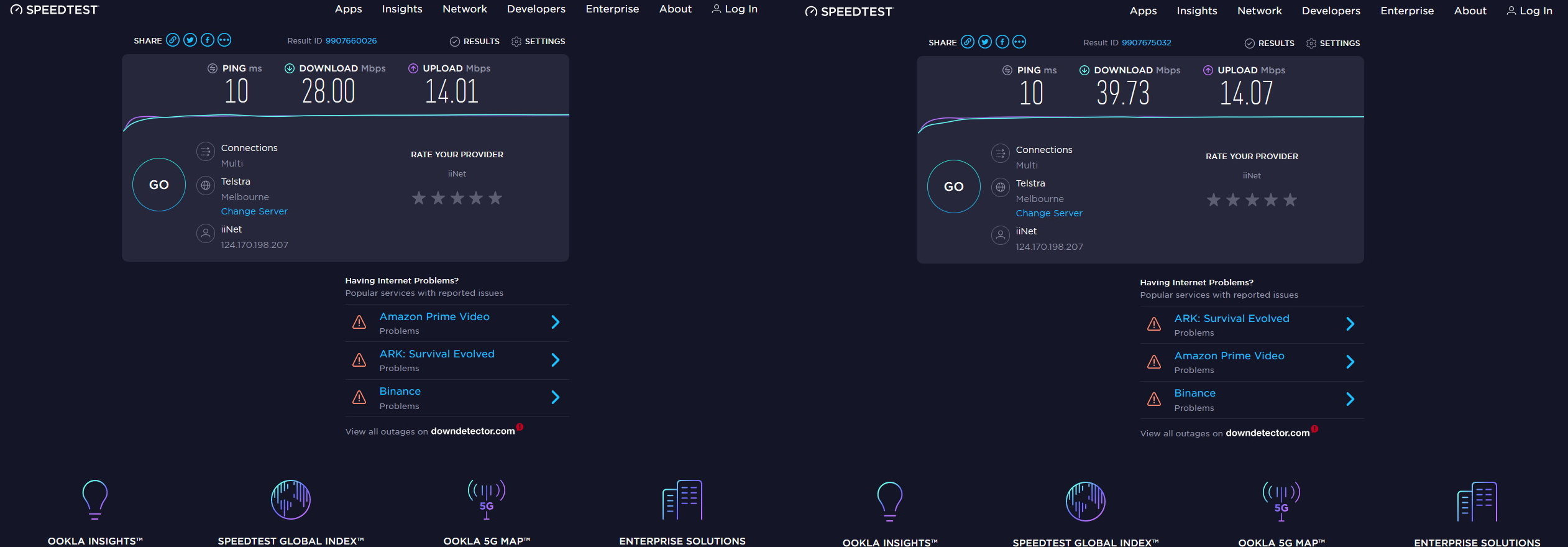Click the Telstra server globe icon in left window
The image size is (1568, 547).
click(206, 185)
